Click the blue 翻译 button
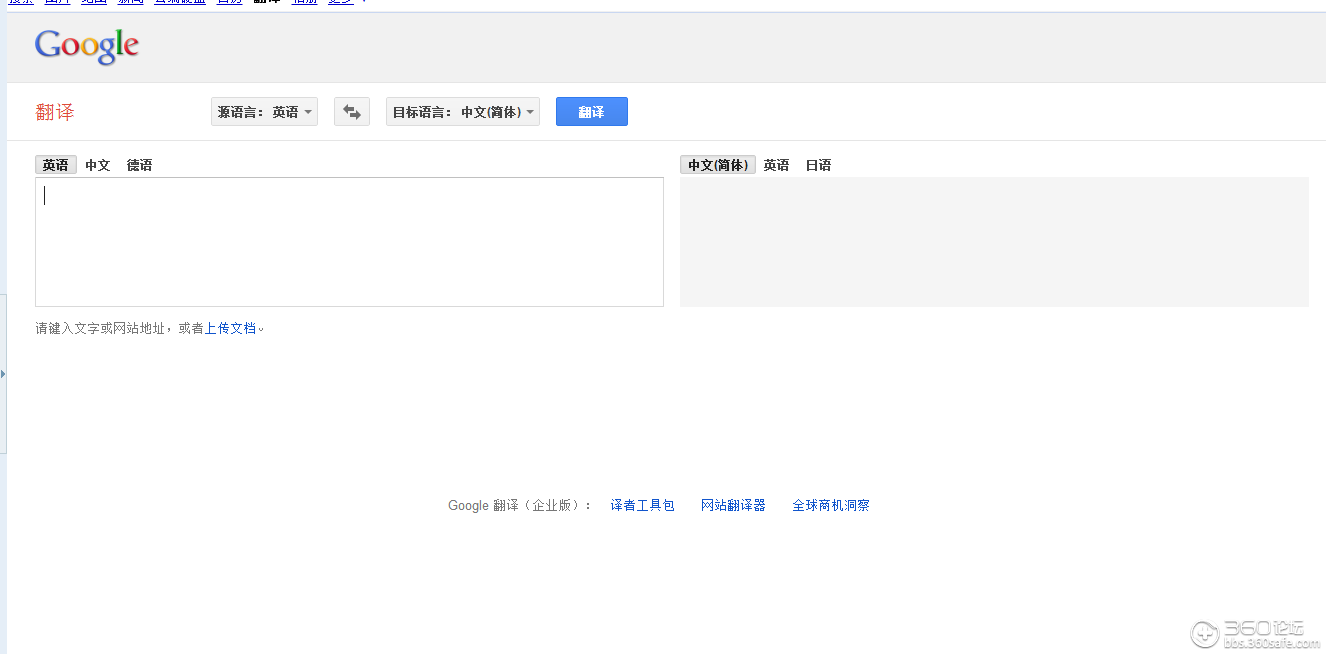Viewport: 1326px width, 654px height. [592, 112]
